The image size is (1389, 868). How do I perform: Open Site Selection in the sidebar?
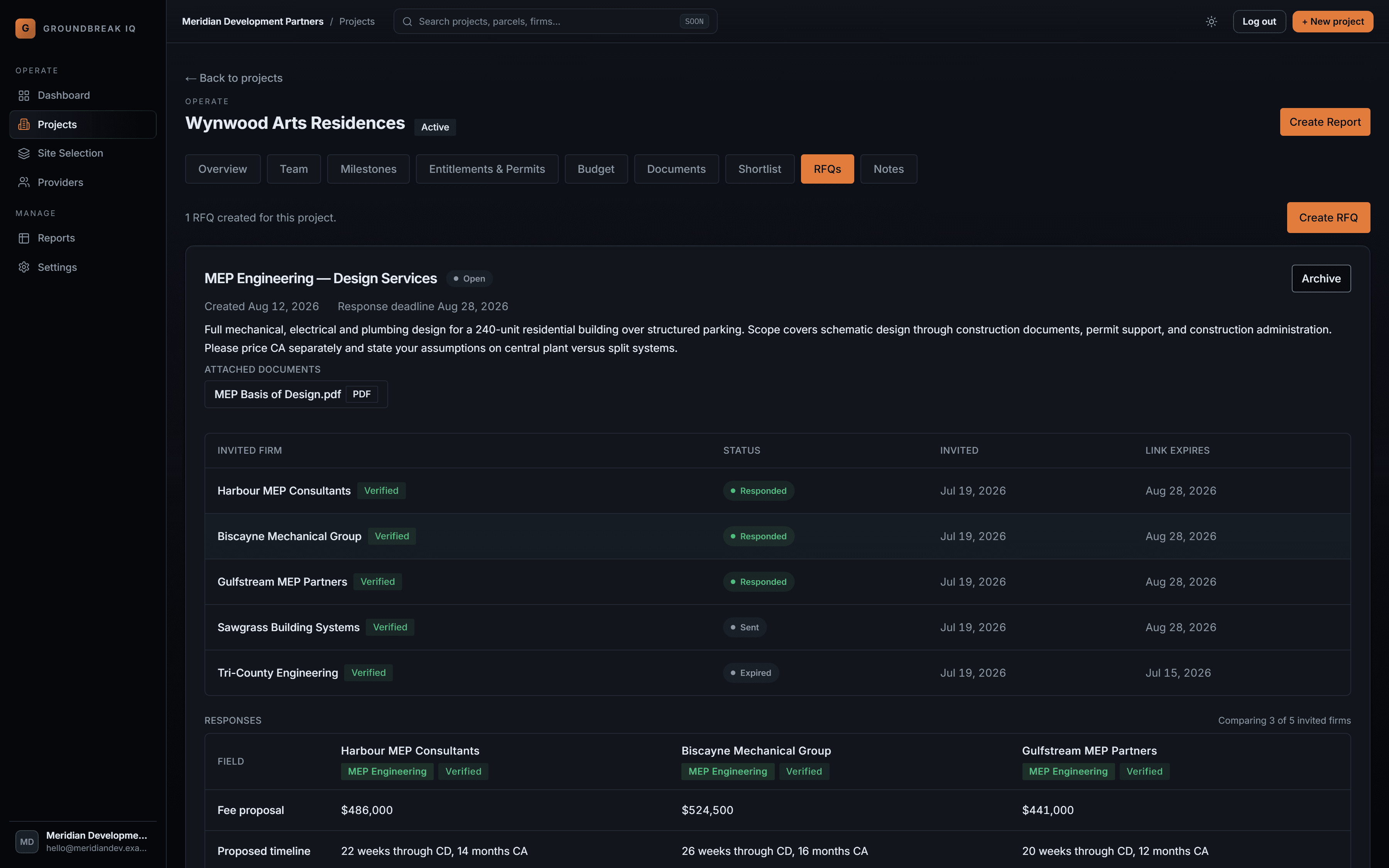[x=83, y=153]
